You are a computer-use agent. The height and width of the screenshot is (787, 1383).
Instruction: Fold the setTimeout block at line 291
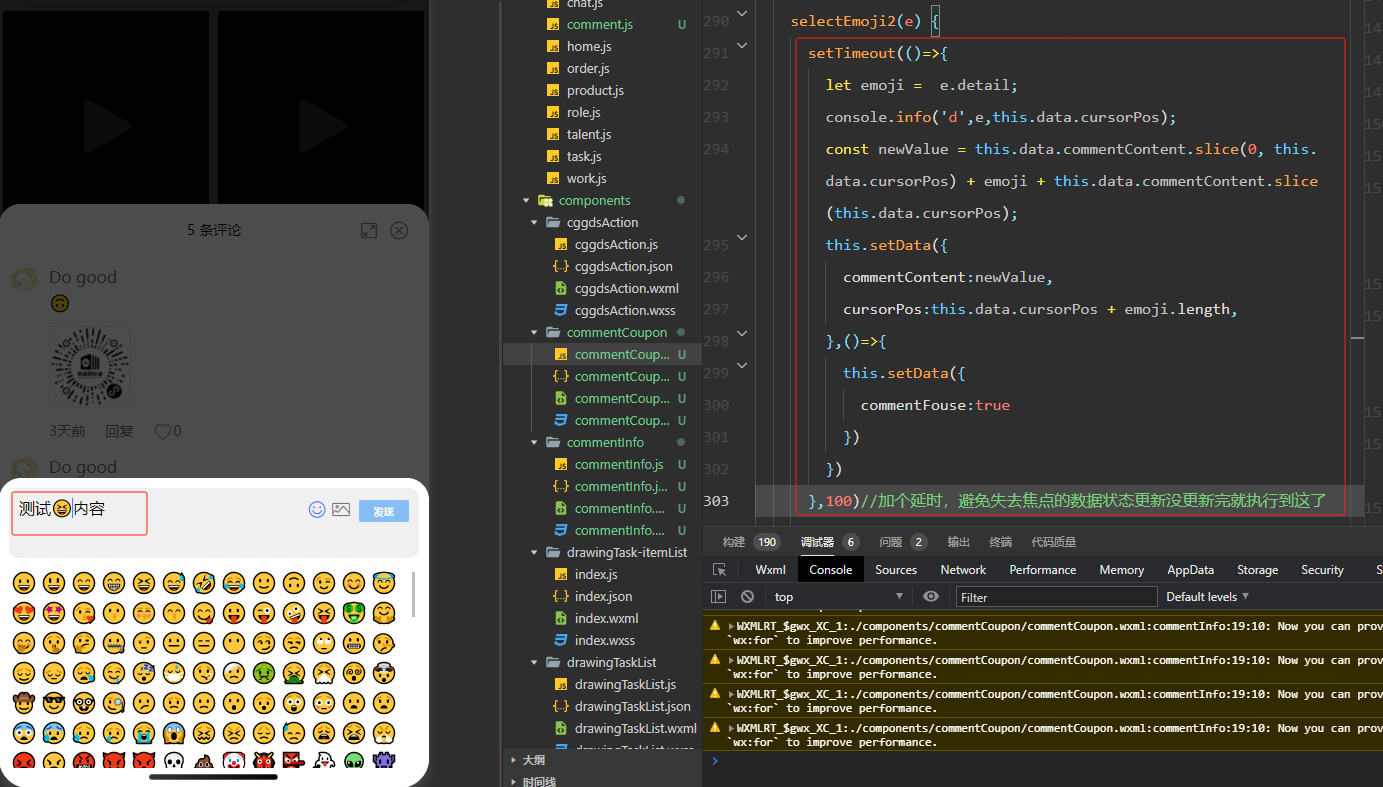(742, 45)
